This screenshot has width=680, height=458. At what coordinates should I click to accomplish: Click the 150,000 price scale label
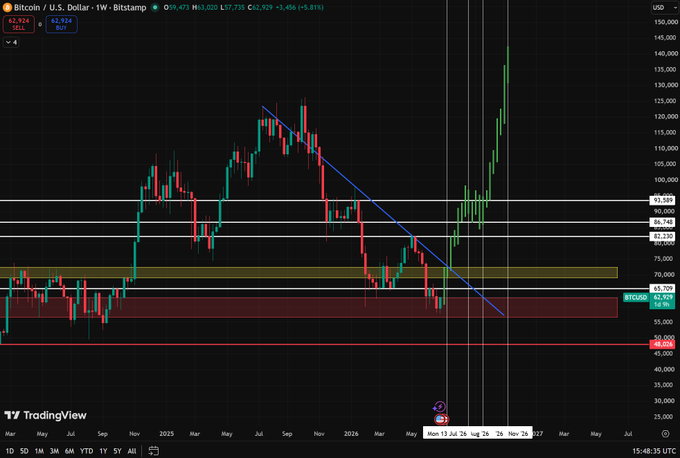pos(666,22)
